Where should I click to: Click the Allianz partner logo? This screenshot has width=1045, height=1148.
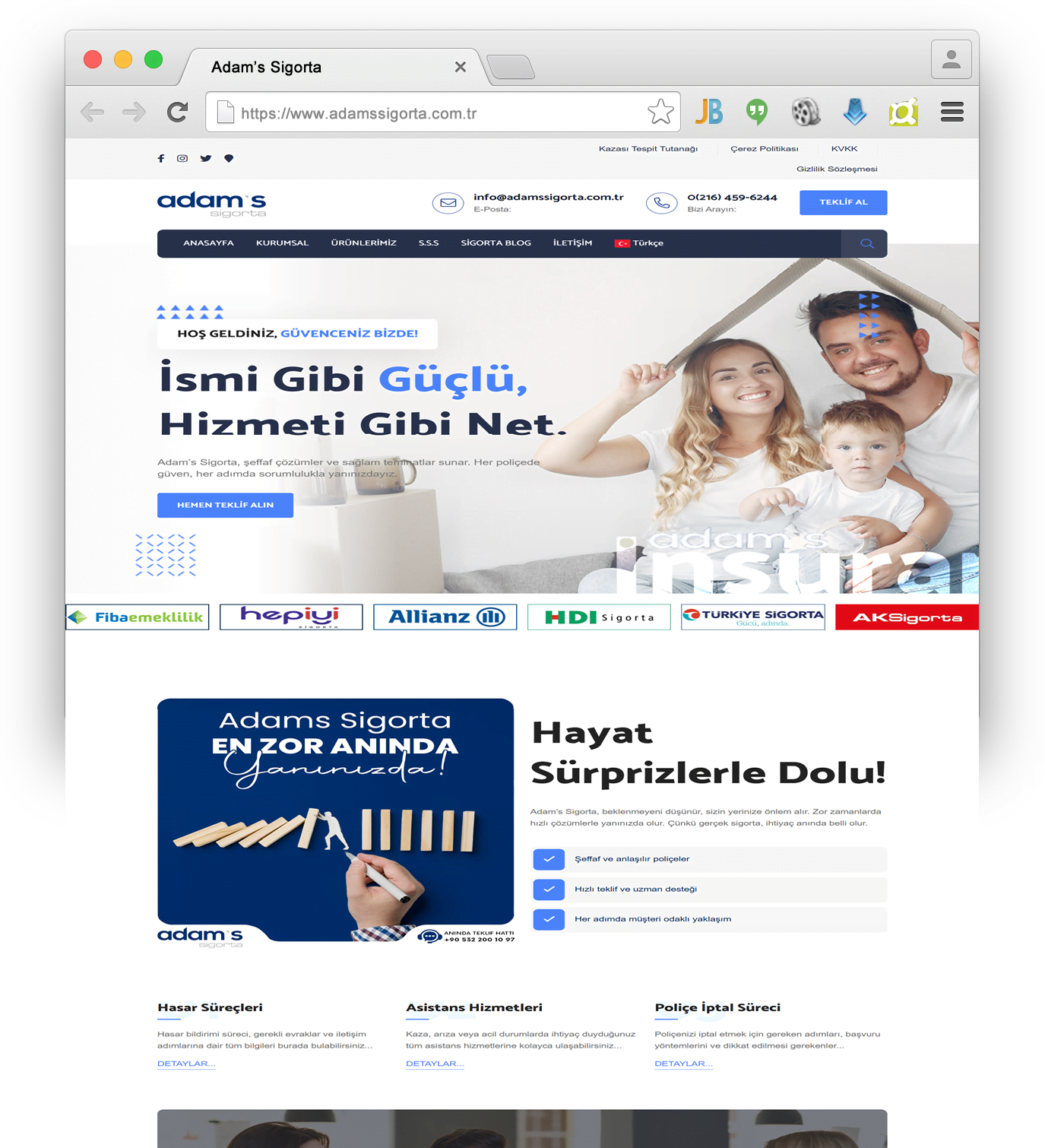click(445, 617)
